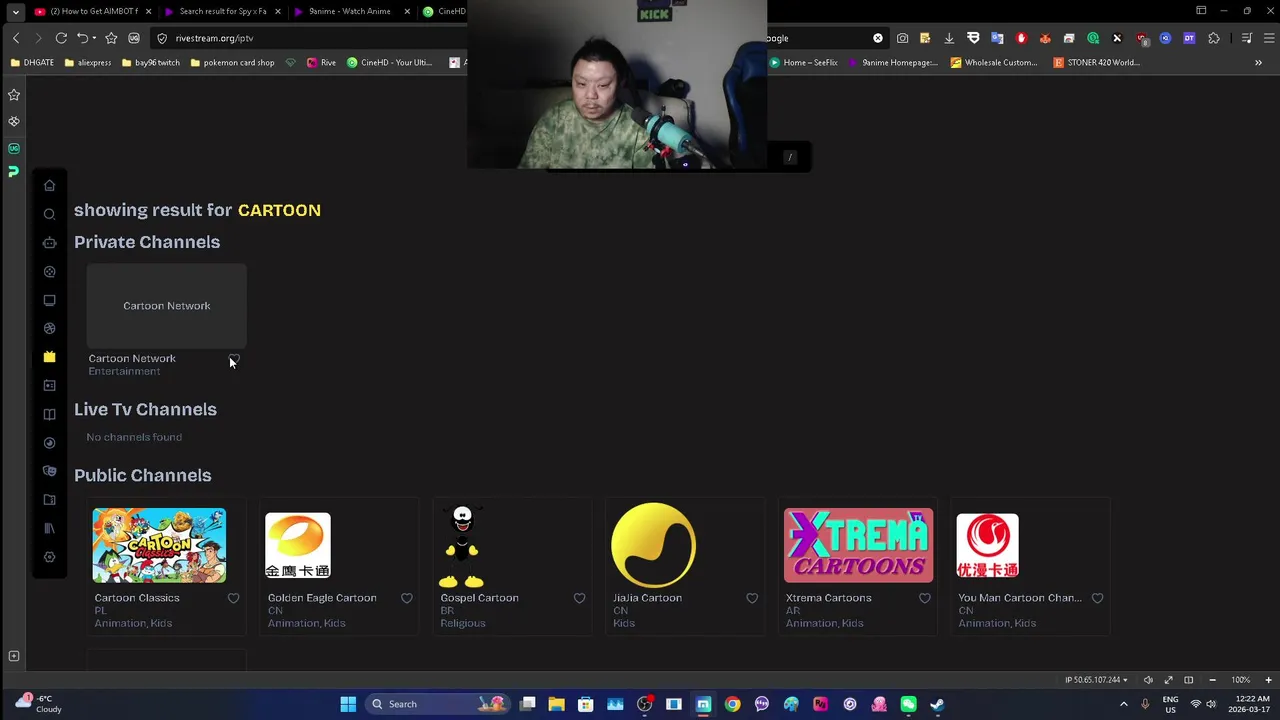Open the STONER 420 World bookmark
Image resolution: width=1280 pixels, height=720 pixels.
[1096, 62]
